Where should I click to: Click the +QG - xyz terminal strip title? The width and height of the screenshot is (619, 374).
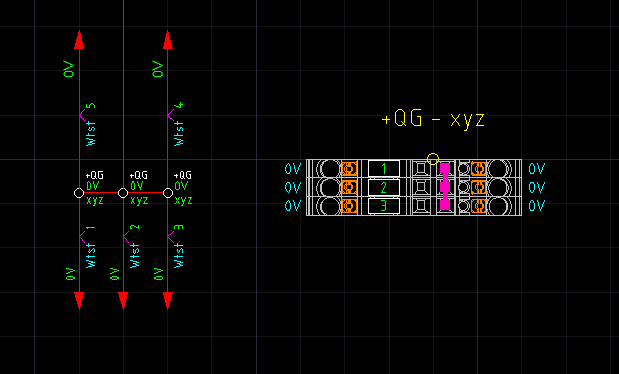433,118
